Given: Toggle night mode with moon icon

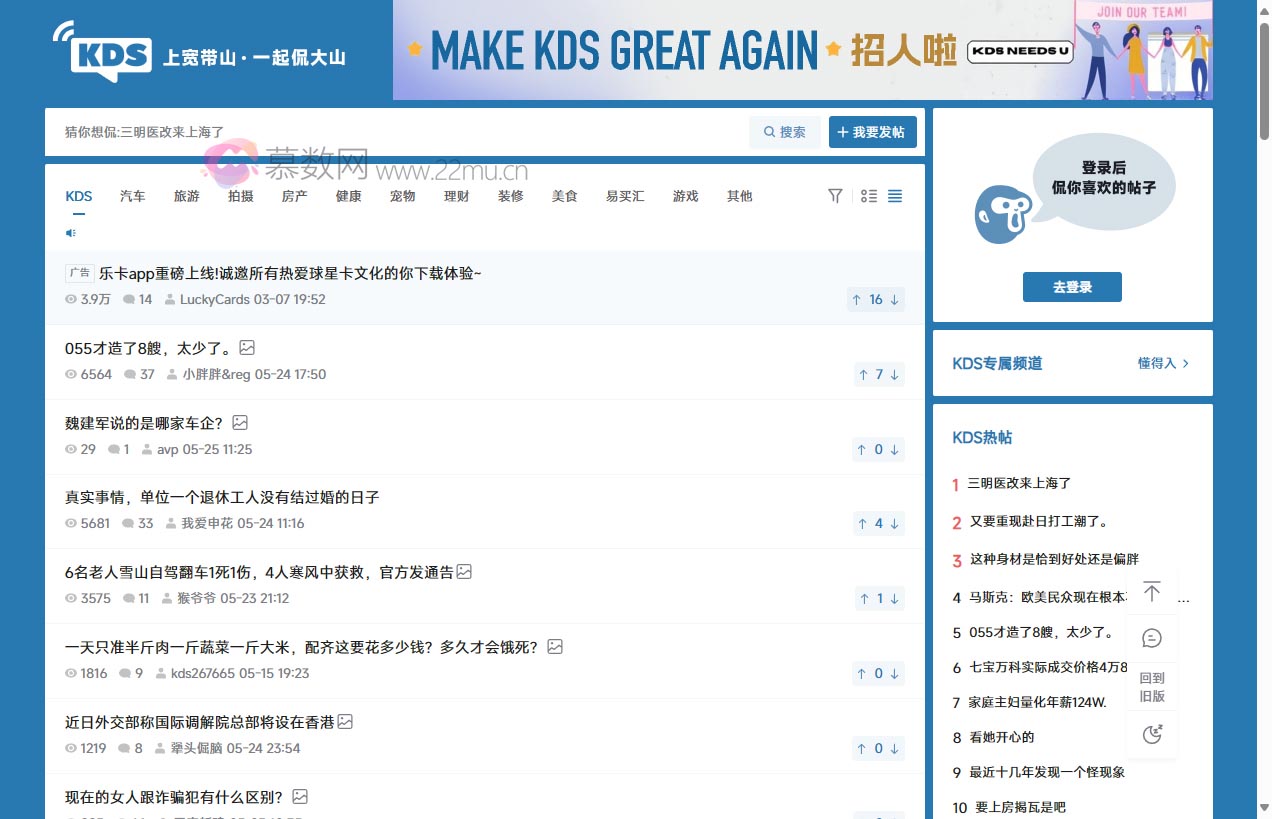Looking at the screenshot, I should [1152, 734].
